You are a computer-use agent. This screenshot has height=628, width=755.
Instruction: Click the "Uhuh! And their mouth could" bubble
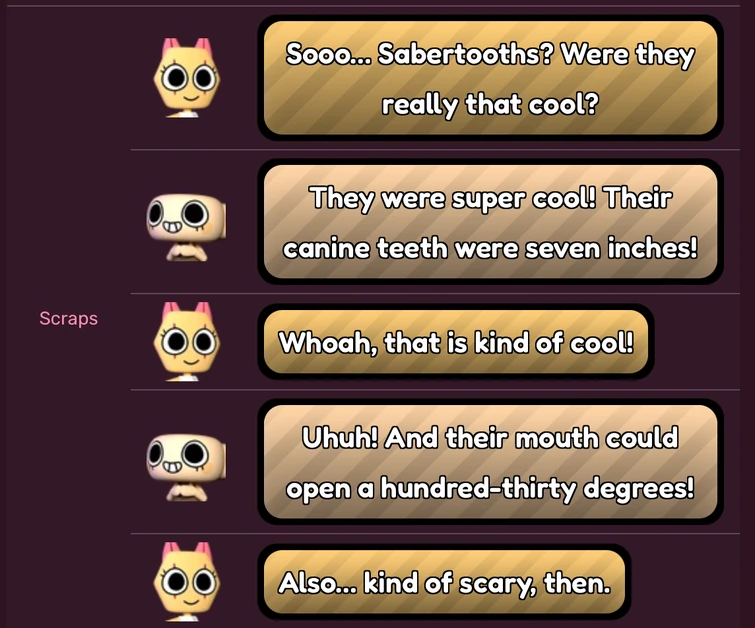coord(490,462)
